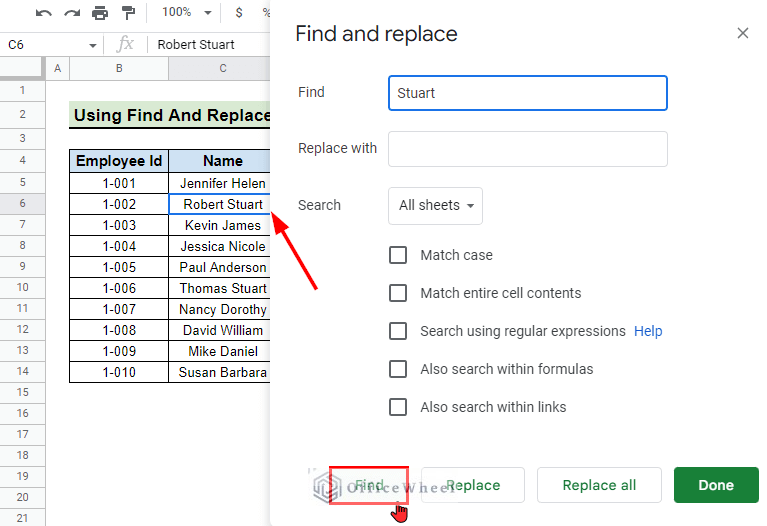Tick Match entire cell contents
The width and height of the screenshot is (767, 526).
tap(398, 293)
